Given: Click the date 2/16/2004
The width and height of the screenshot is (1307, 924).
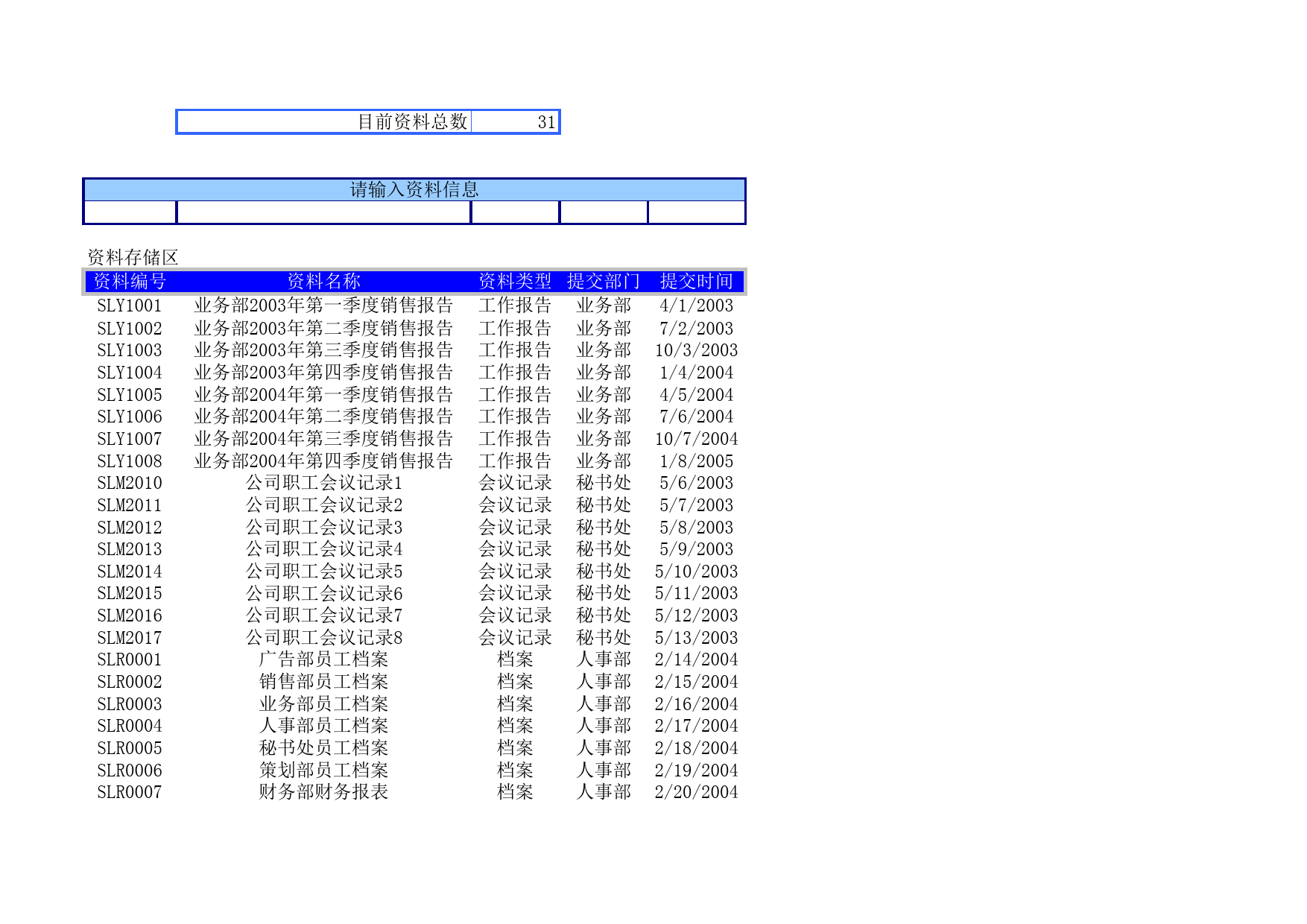Looking at the screenshot, I should [697, 704].
